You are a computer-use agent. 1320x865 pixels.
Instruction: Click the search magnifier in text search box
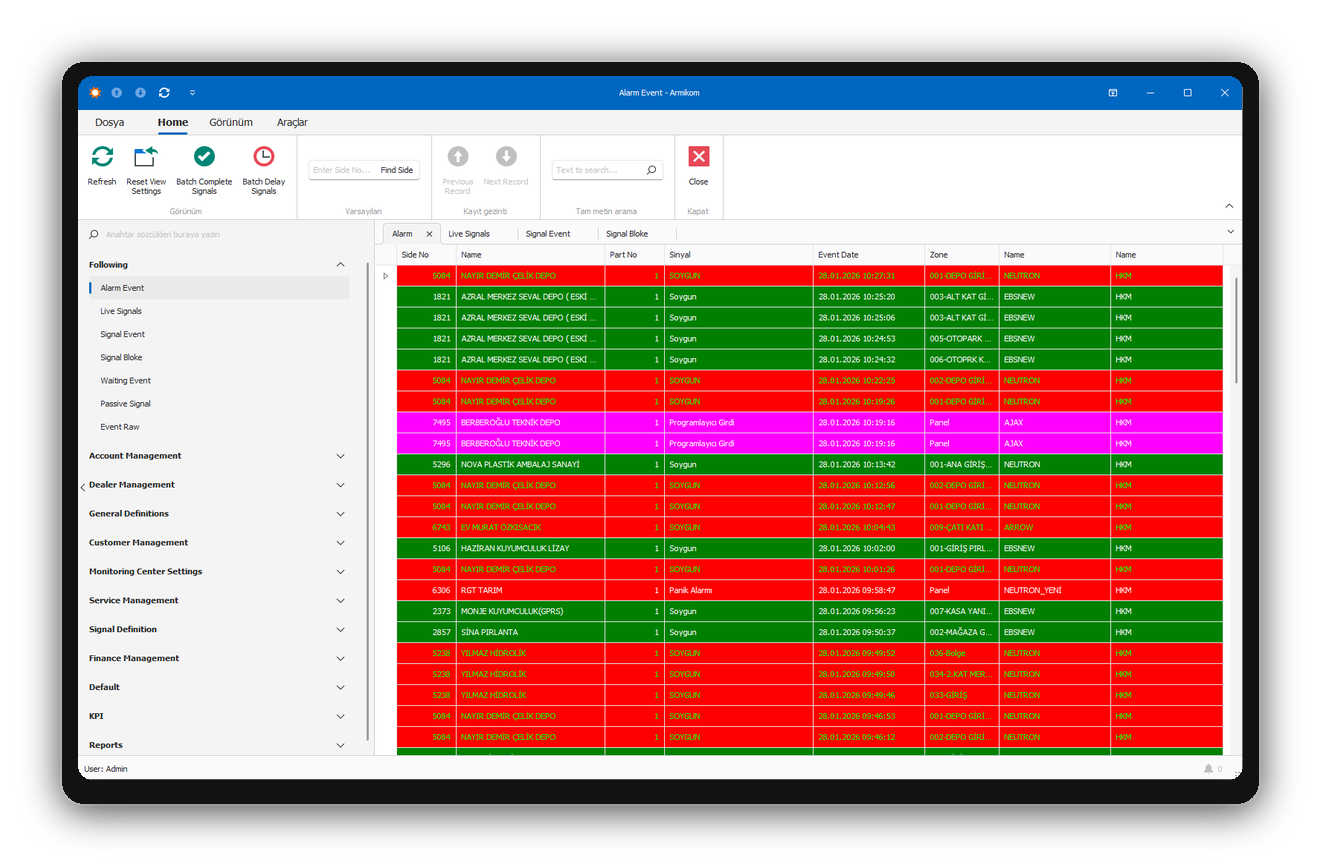[x=651, y=170]
